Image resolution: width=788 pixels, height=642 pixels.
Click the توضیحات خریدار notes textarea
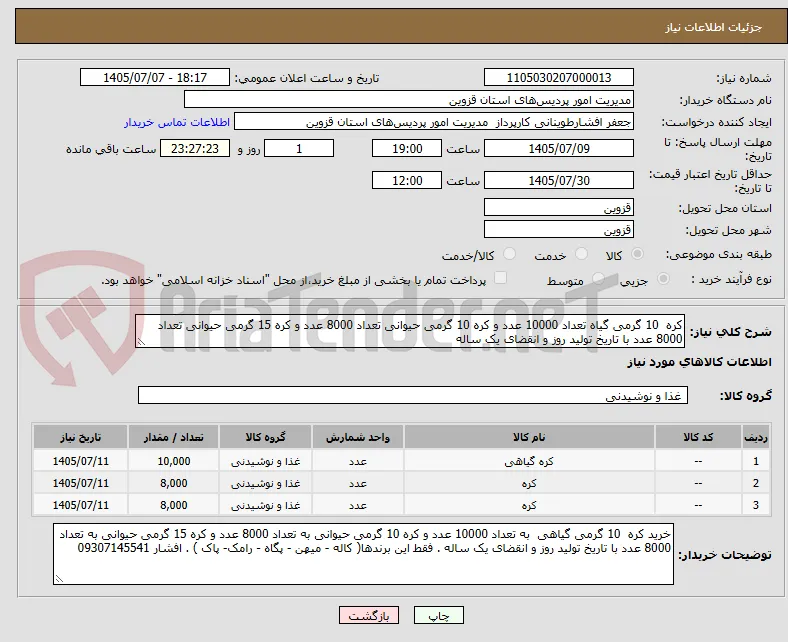(363, 554)
